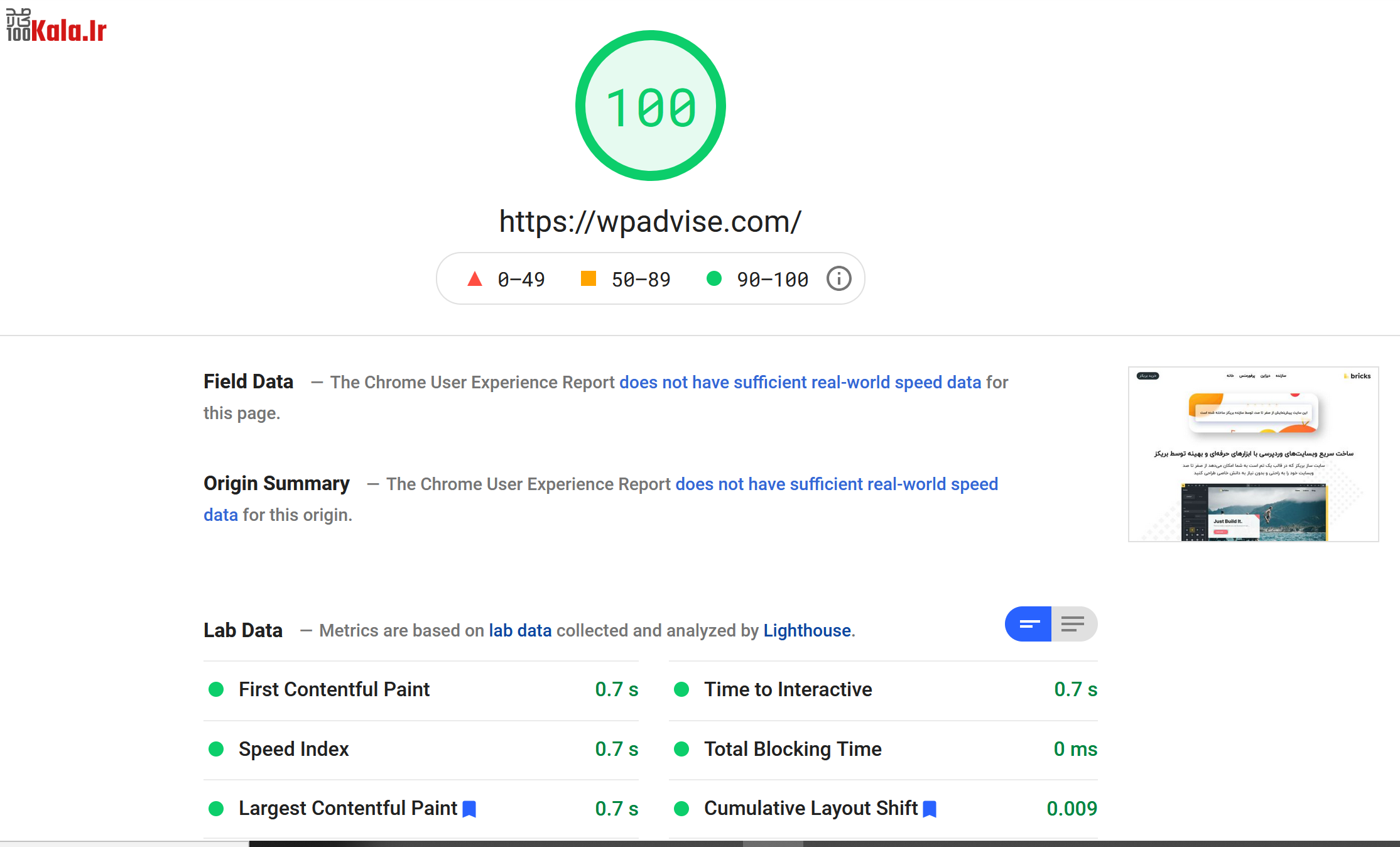Click the Cumulative Layout Shift bookmark icon

point(930,809)
